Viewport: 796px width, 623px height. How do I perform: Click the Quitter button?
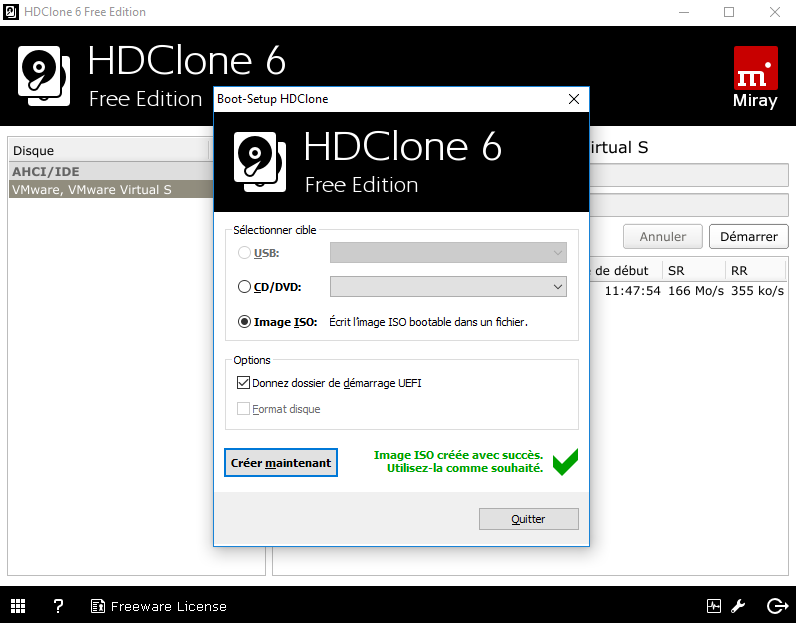click(x=528, y=519)
